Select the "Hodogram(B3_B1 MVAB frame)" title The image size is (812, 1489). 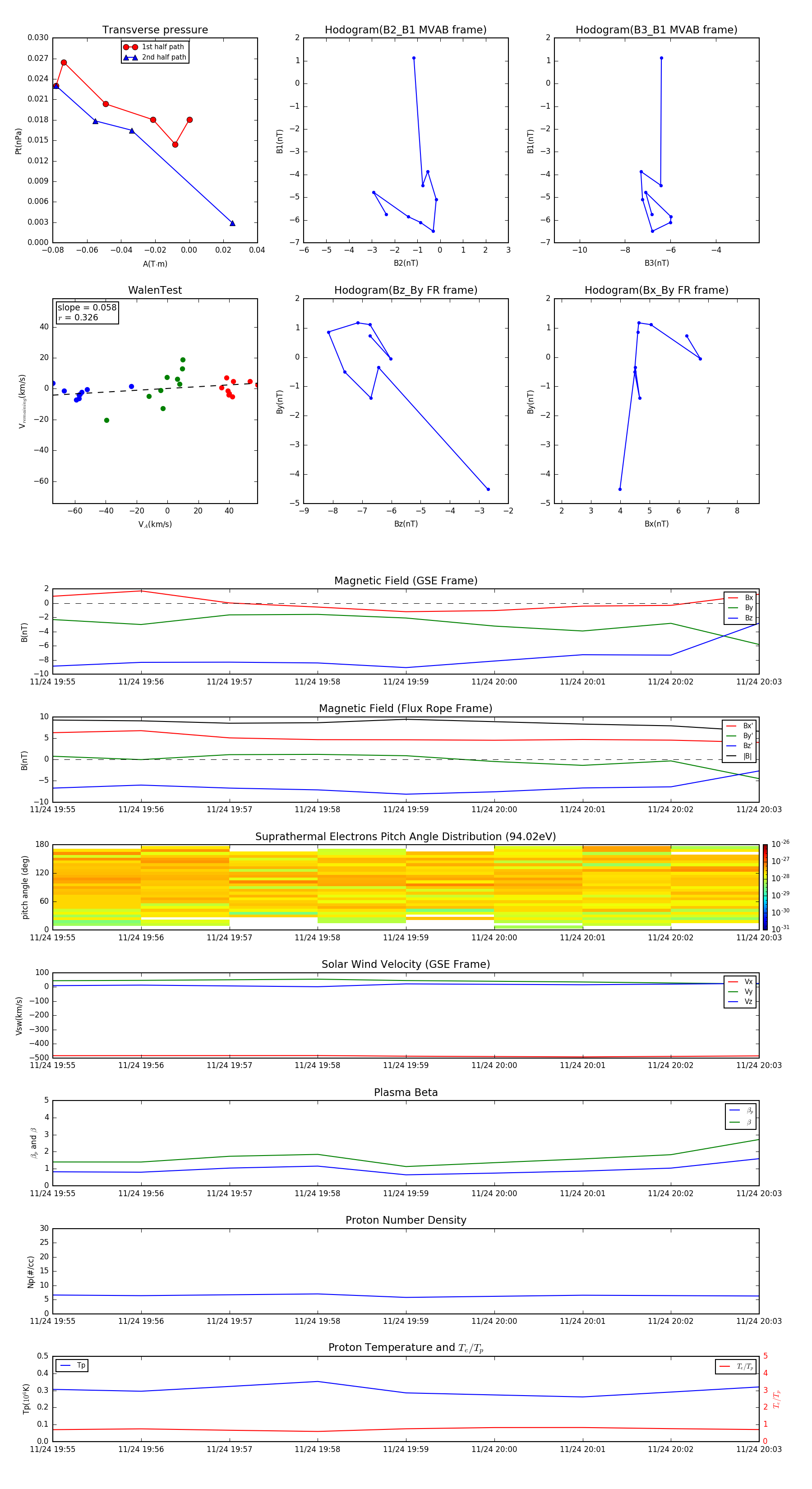(x=656, y=30)
